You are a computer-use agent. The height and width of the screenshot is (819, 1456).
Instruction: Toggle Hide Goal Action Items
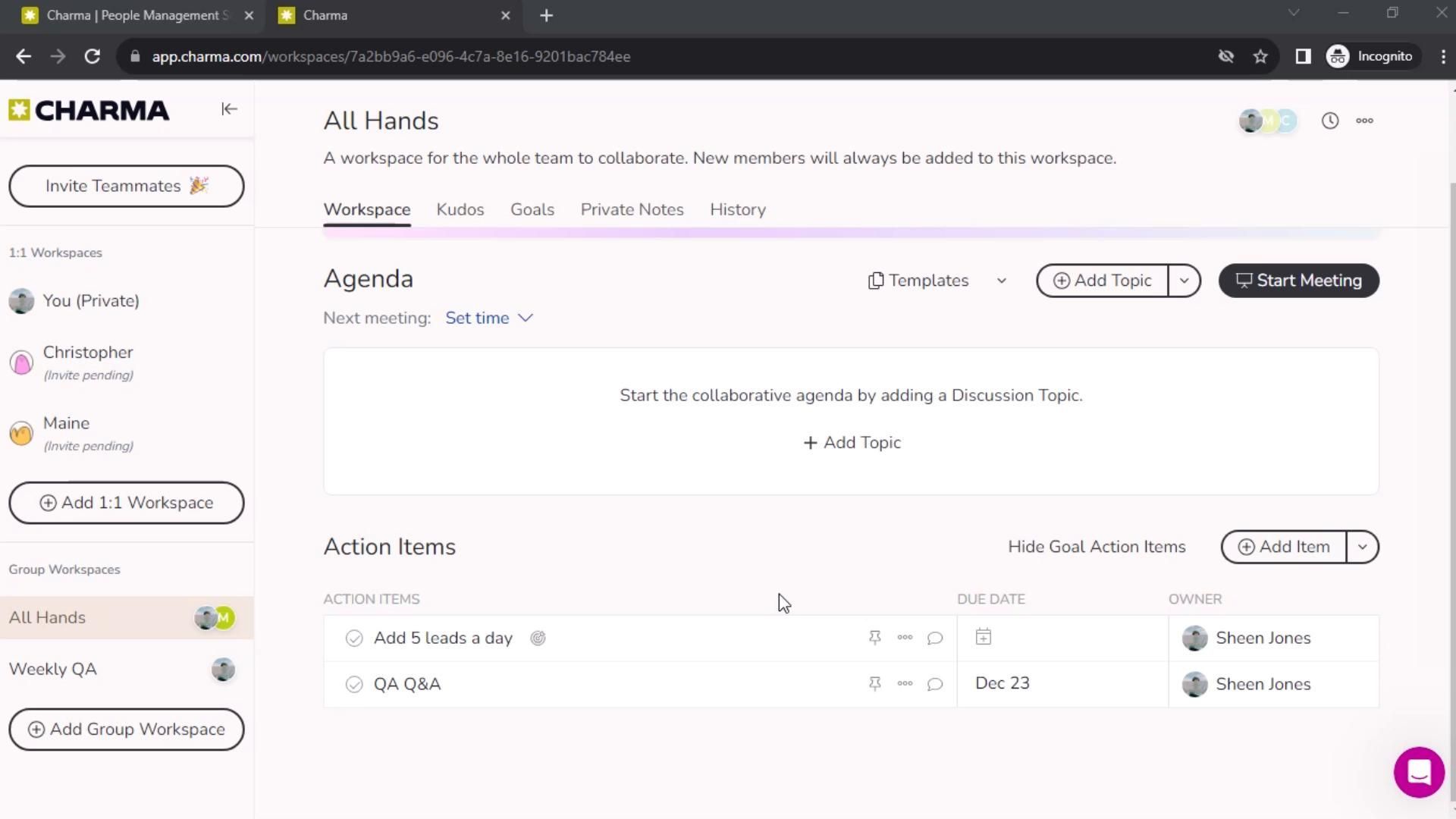point(1097,547)
